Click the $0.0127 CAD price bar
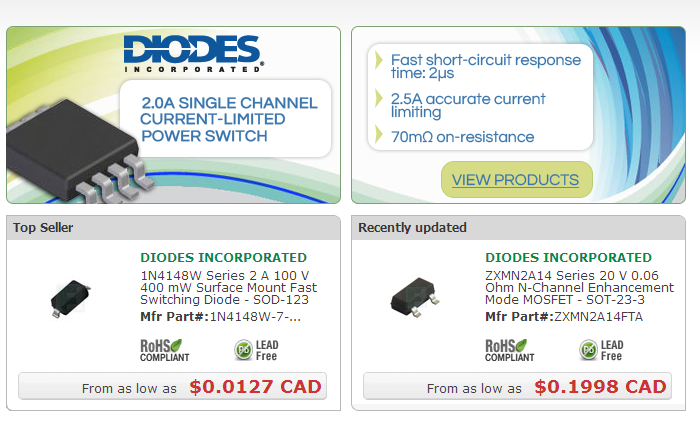 pyautogui.click(x=172, y=386)
